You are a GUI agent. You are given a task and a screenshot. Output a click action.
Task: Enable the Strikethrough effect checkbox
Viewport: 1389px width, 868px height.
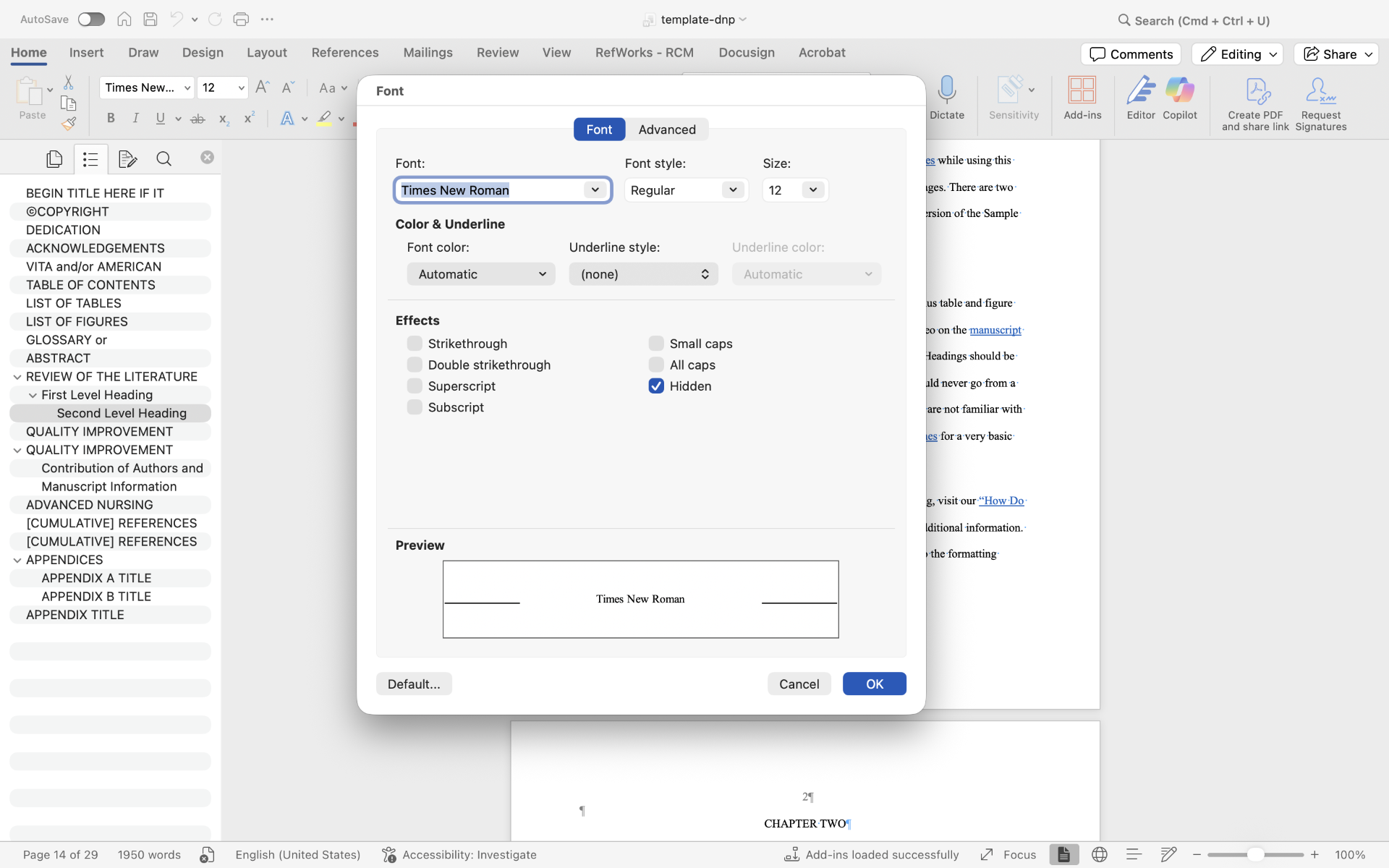(x=415, y=344)
